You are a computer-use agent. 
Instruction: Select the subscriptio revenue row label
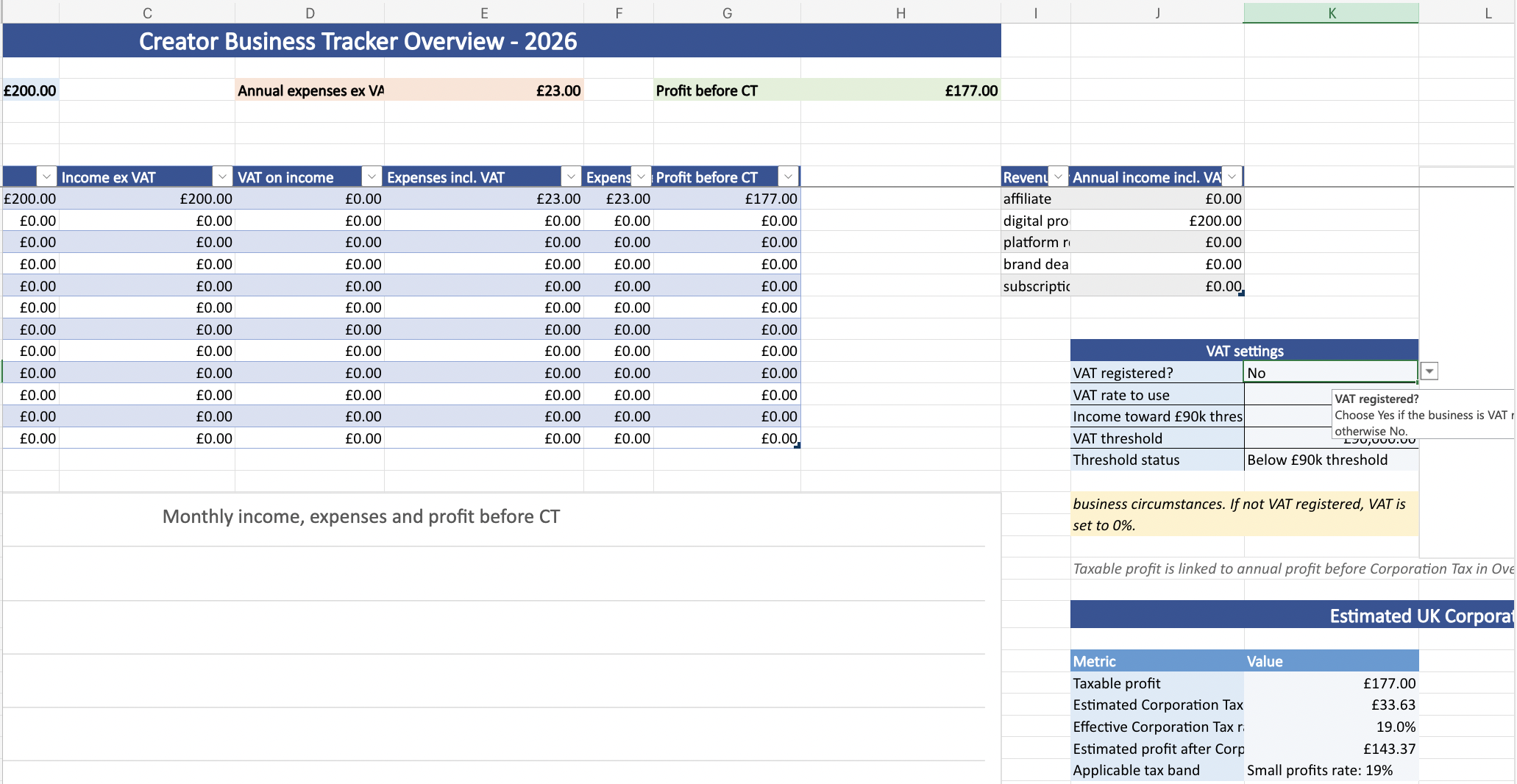click(x=1036, y=286)
